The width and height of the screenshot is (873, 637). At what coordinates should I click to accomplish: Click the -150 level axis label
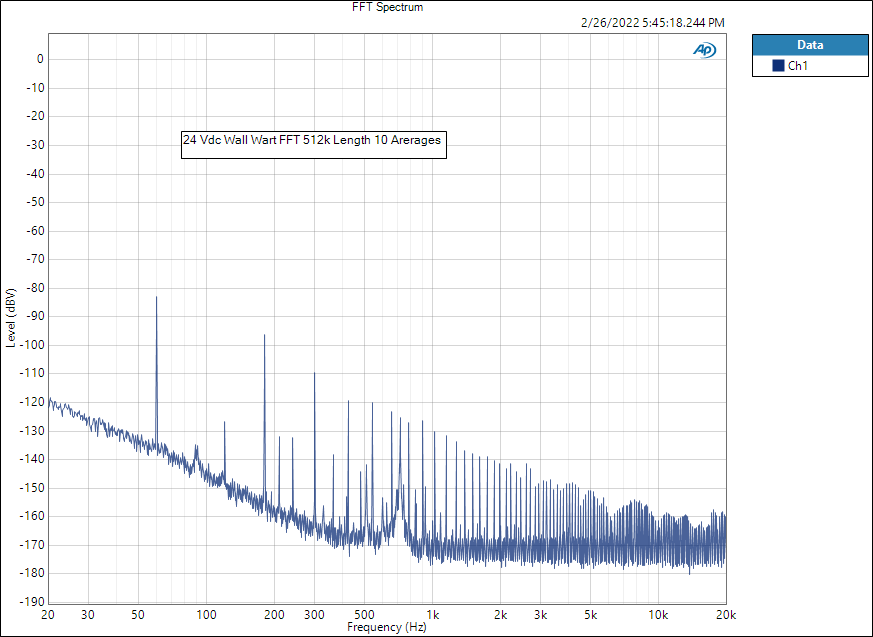pyautogui.click(x=32, y=488)
